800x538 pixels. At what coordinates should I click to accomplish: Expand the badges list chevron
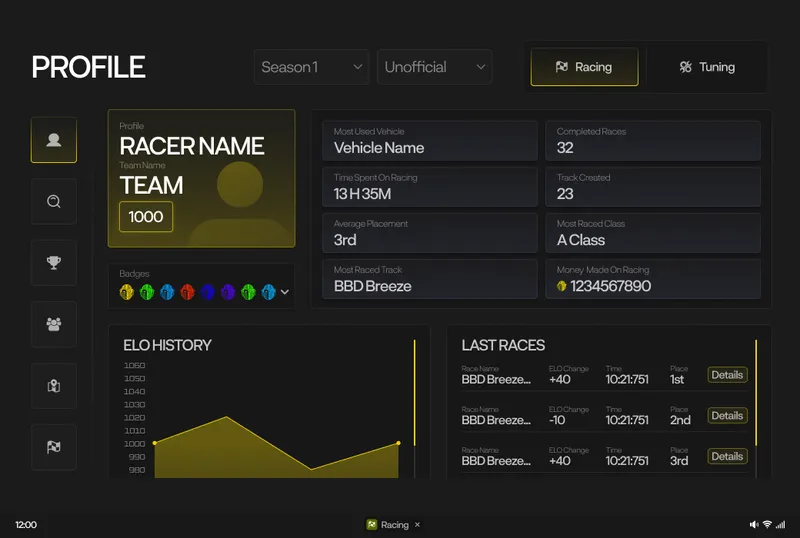click(285, 292)
